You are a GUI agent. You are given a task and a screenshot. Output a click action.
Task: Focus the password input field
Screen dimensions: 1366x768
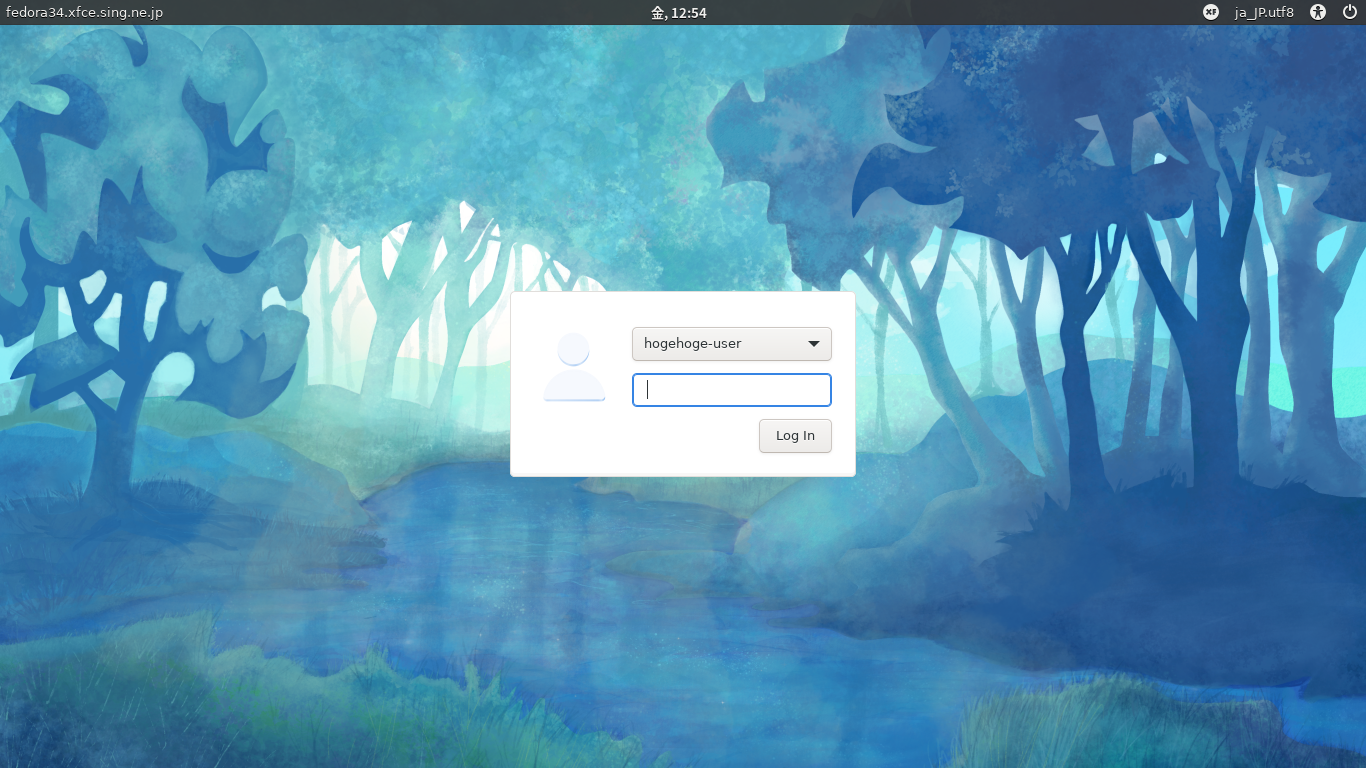click(x=732, y=390)
